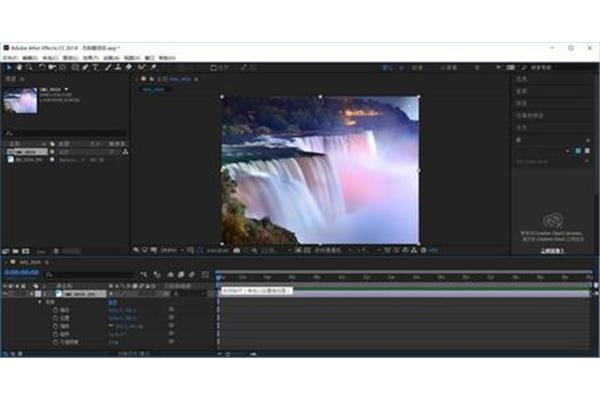Image resolution: width=600 pixels, height=400 pixels.
Task: Select the Brush tool
Action: (108, 67)
